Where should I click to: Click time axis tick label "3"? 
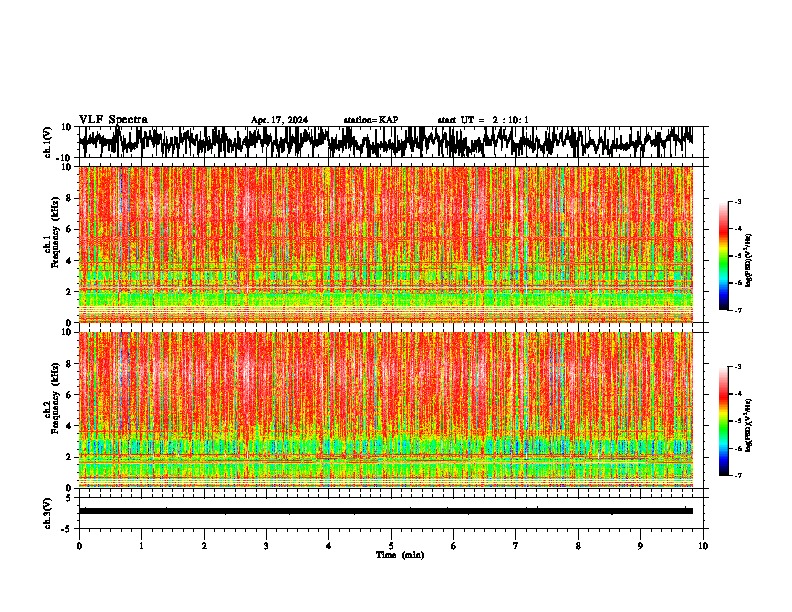click(266, 546)
